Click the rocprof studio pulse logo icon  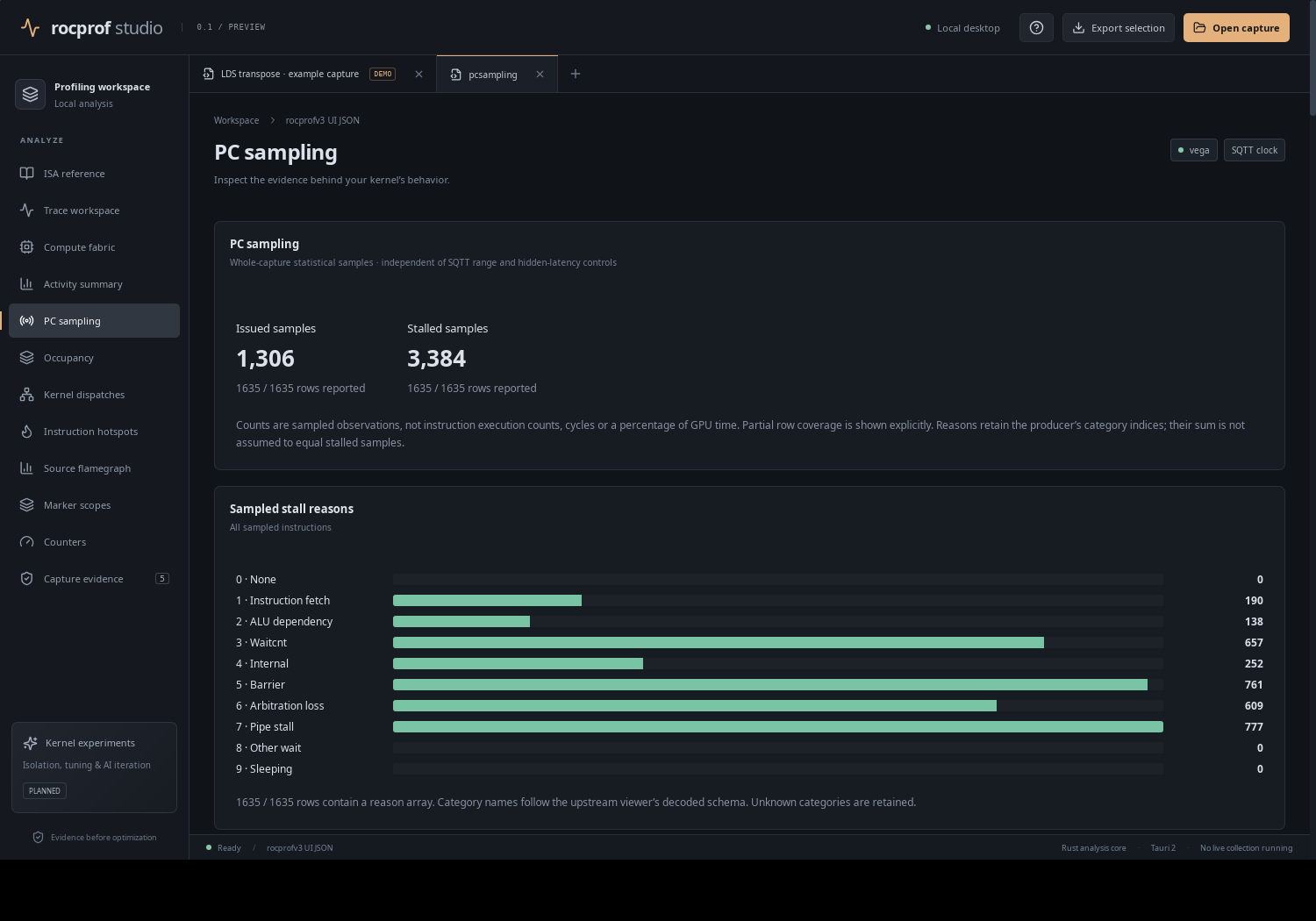tap(30, 28)
